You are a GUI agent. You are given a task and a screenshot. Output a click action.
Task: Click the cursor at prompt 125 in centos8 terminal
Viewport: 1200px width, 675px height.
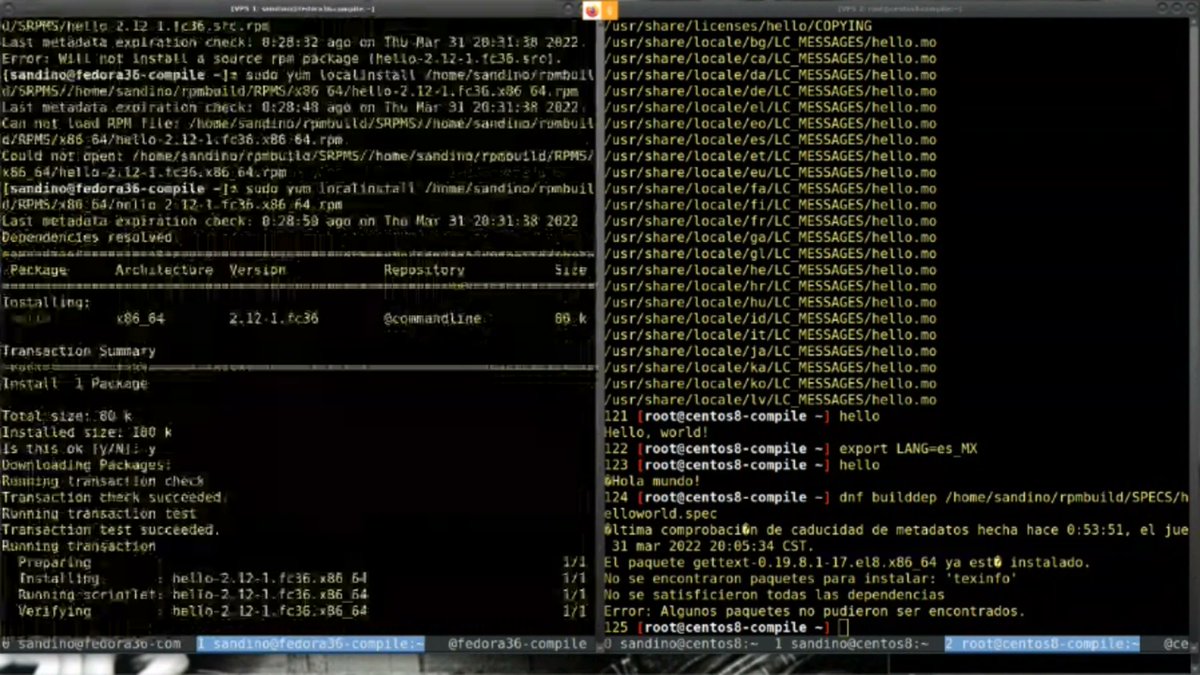pyautogui.click(x=843, y=627)
